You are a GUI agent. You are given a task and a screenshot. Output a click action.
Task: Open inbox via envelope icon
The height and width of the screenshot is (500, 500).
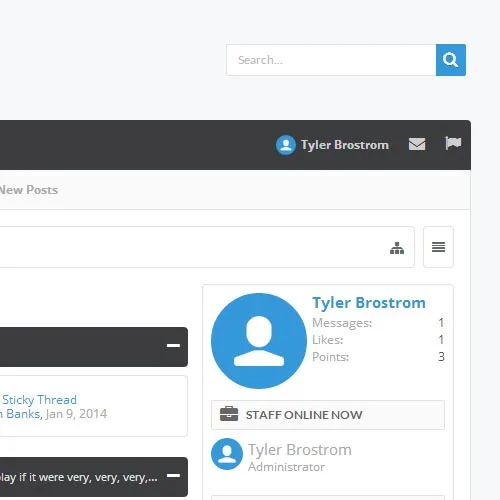[417, 144]
